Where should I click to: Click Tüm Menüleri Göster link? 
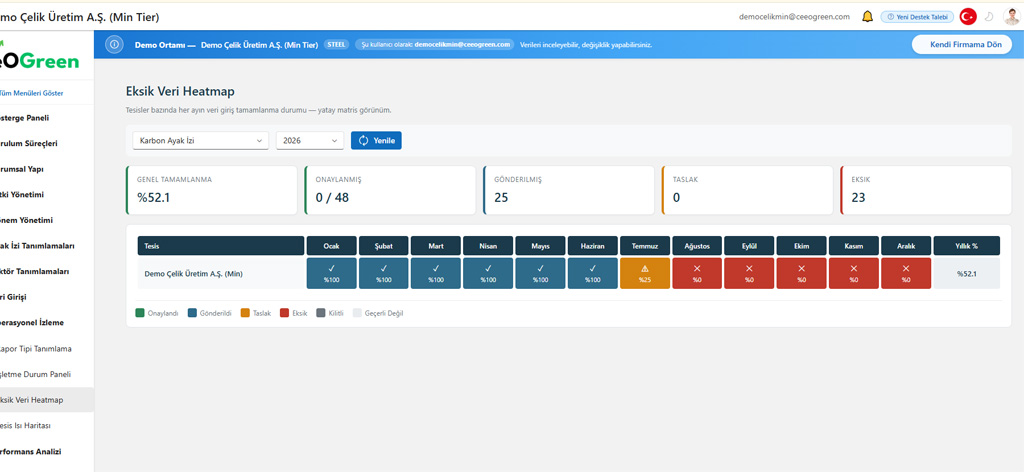(x=32, y=93)
